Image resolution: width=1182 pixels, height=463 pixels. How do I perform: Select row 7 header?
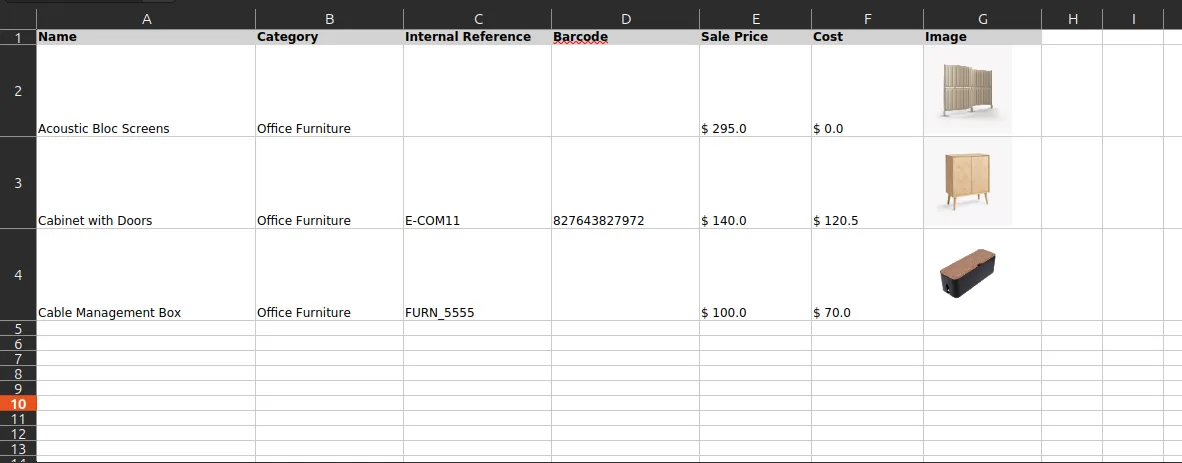point(18,358)
